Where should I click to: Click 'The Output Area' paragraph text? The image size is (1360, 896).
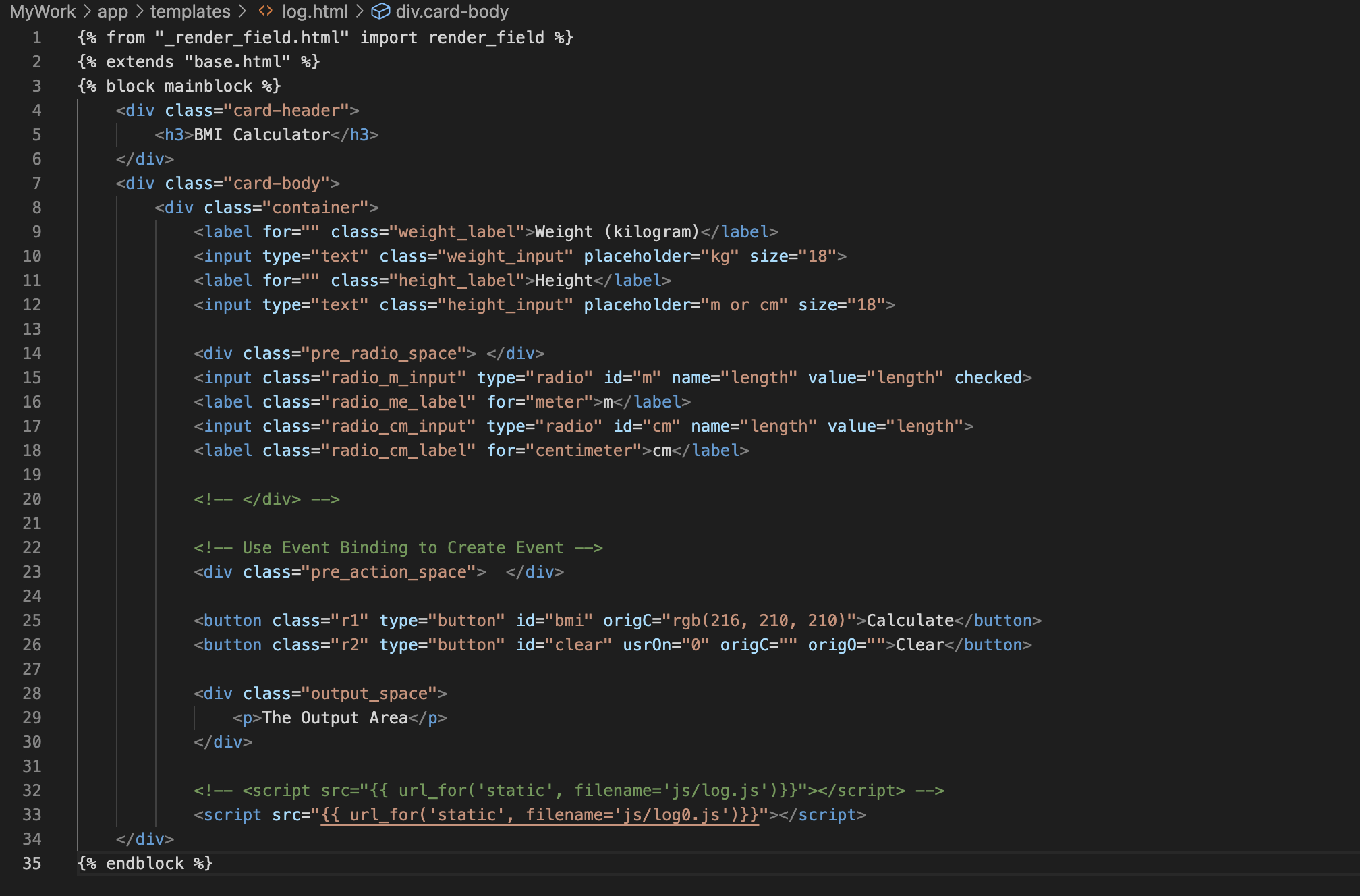[335, 718]
